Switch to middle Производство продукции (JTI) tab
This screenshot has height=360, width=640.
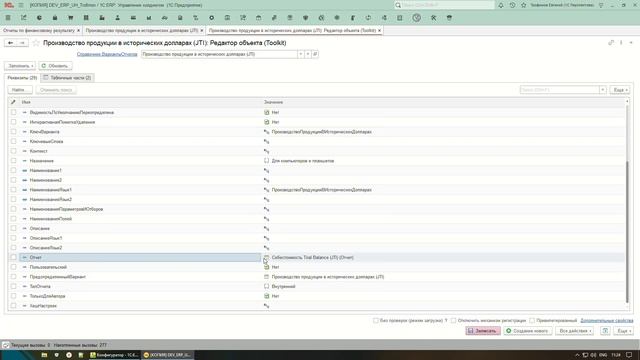142,31
